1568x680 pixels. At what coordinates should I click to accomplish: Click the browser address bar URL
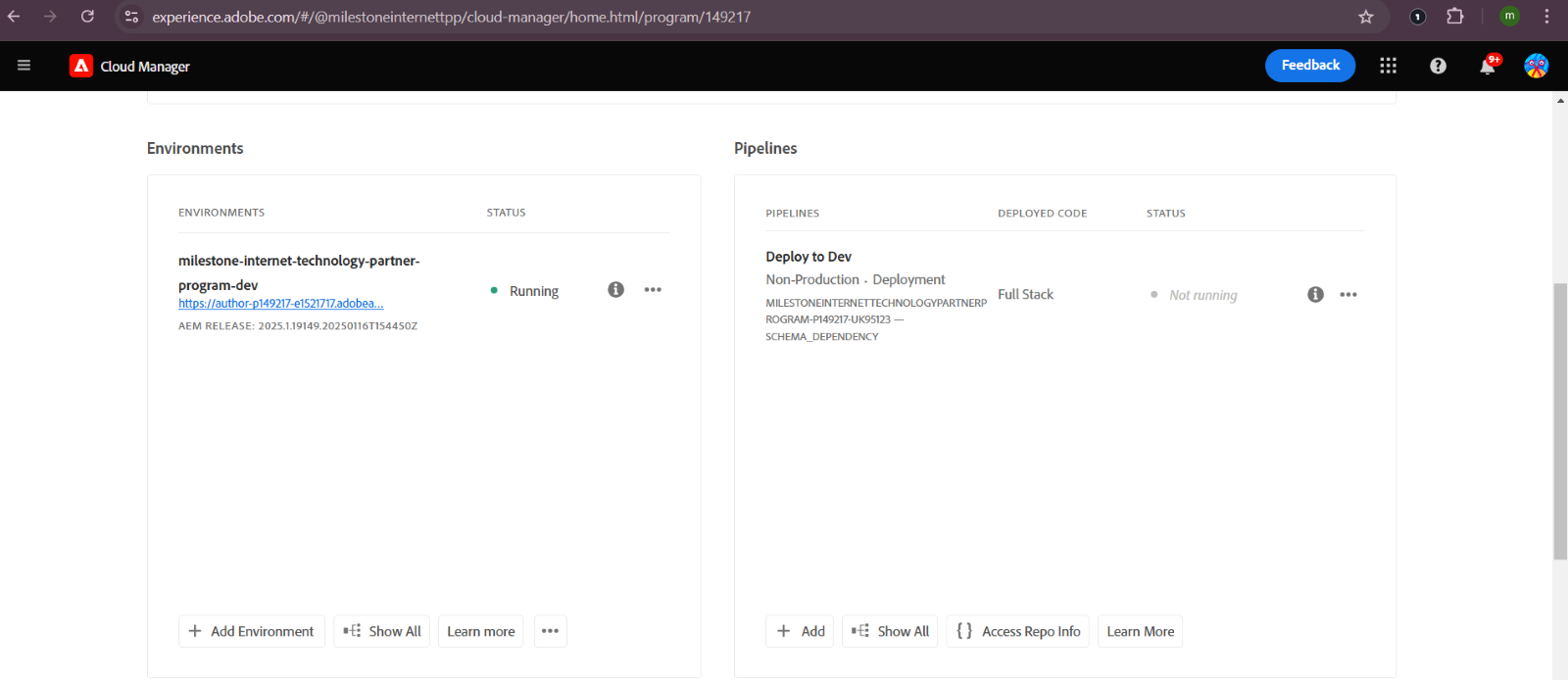[451, 17]
